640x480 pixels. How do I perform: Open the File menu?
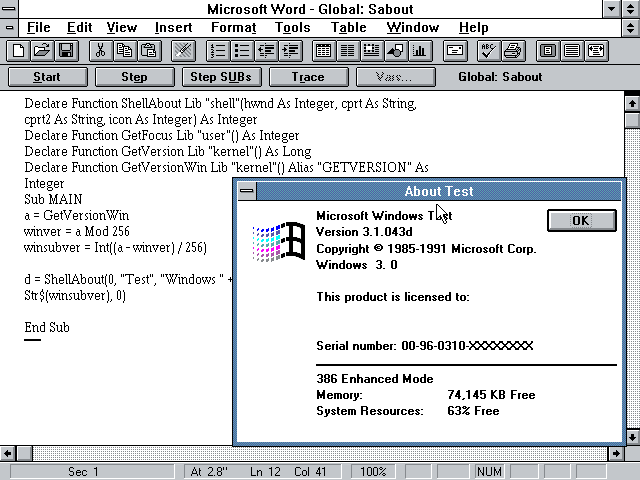pyautogui.click(x=39, y=28)
